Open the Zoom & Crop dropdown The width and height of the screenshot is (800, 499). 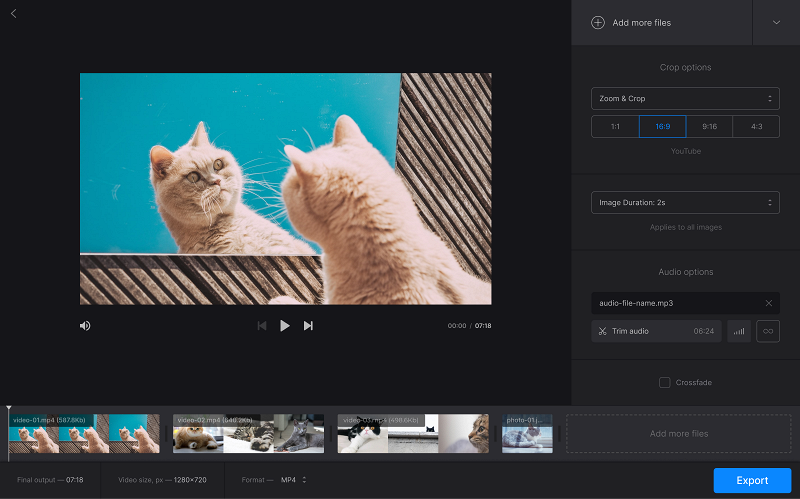coord(685,98)
